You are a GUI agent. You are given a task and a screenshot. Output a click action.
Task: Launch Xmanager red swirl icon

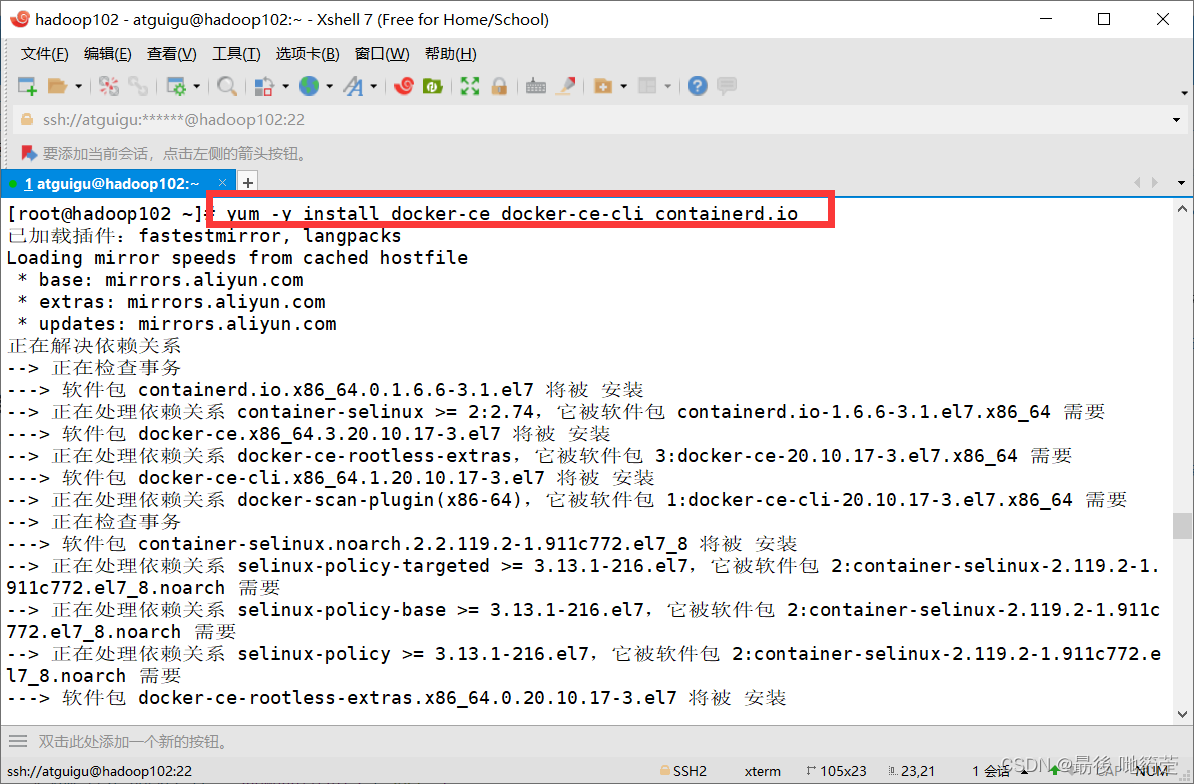pos(404,86)
